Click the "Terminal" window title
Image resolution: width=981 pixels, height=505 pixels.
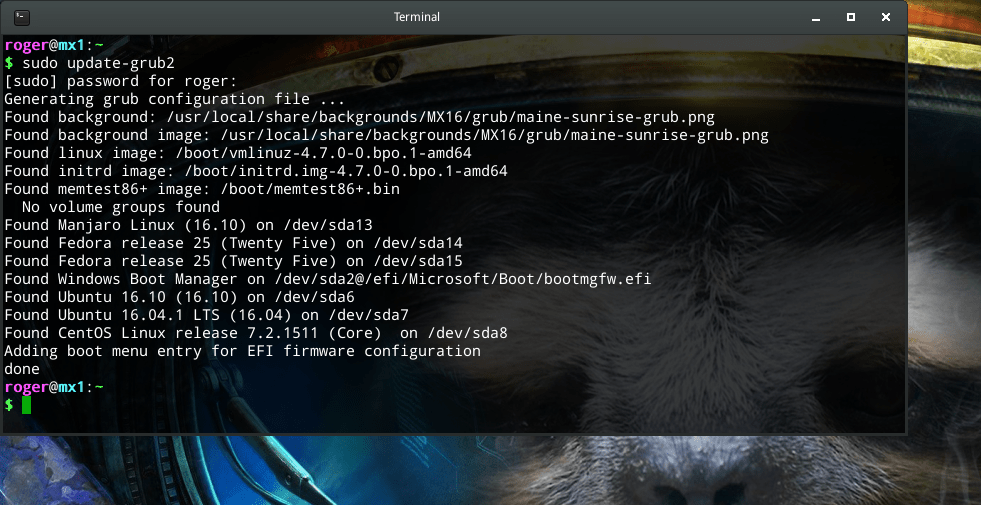[417, 17]
